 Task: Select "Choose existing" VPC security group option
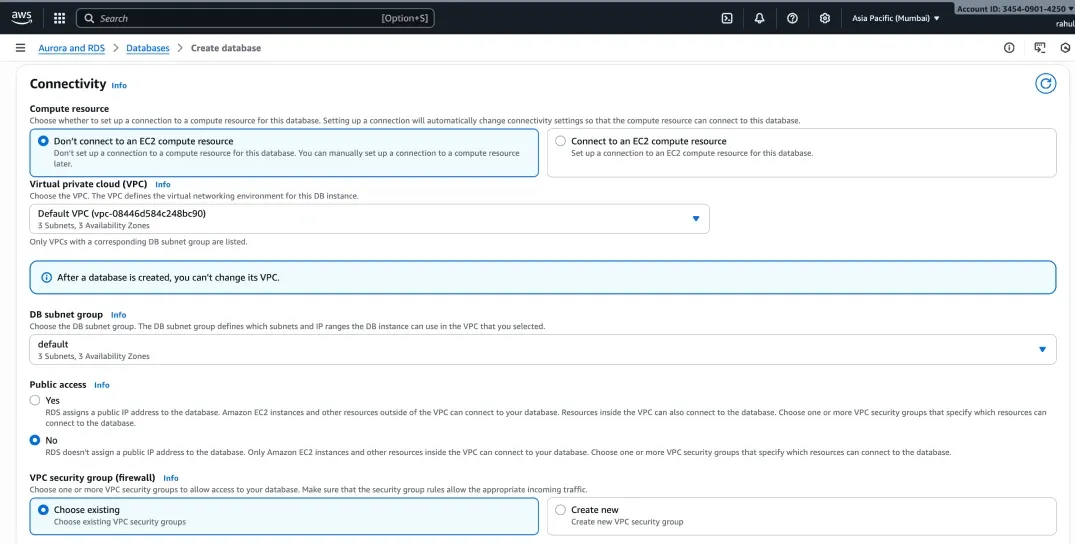tap(43, 510)
